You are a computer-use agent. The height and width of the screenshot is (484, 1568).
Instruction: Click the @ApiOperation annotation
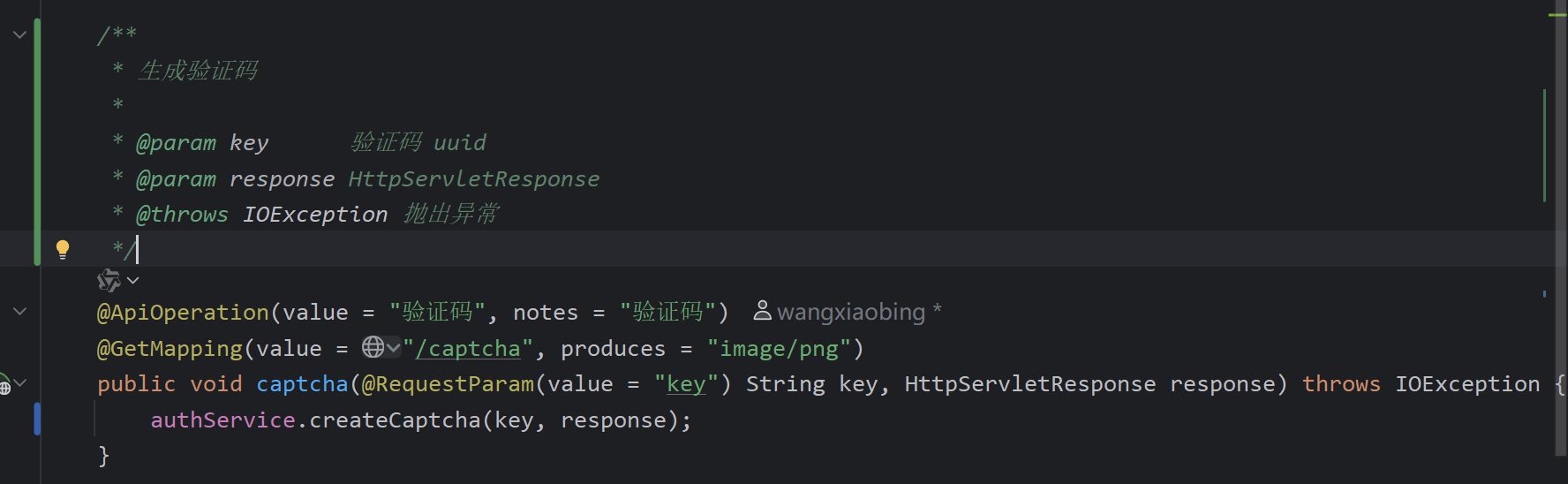click(183, 313)
